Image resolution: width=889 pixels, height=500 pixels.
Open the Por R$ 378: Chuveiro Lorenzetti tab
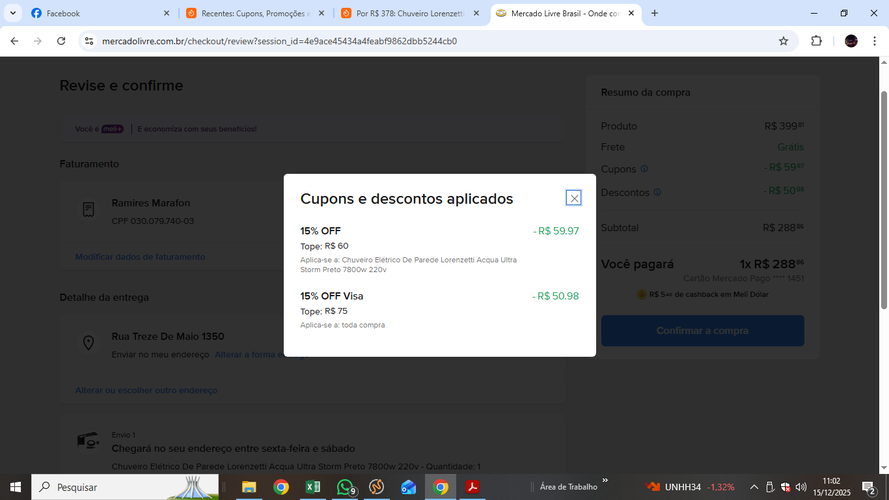pos(410,13)
